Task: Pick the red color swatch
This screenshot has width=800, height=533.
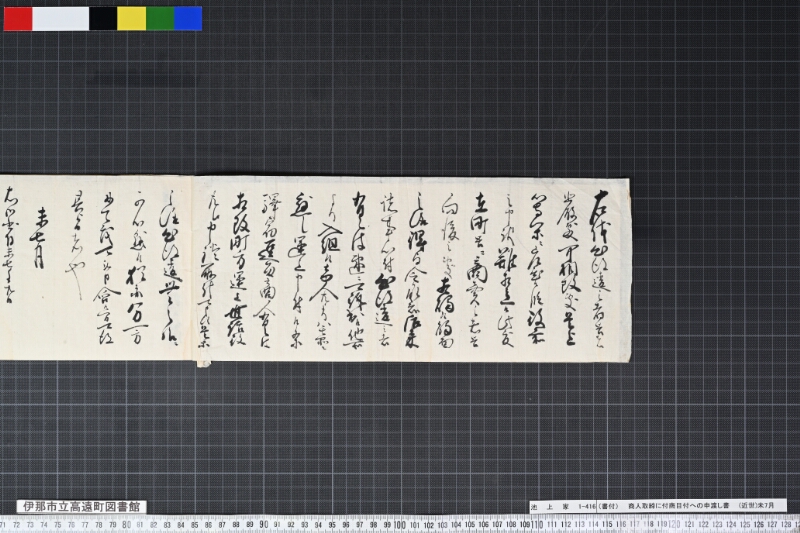Action: point(18,18)
